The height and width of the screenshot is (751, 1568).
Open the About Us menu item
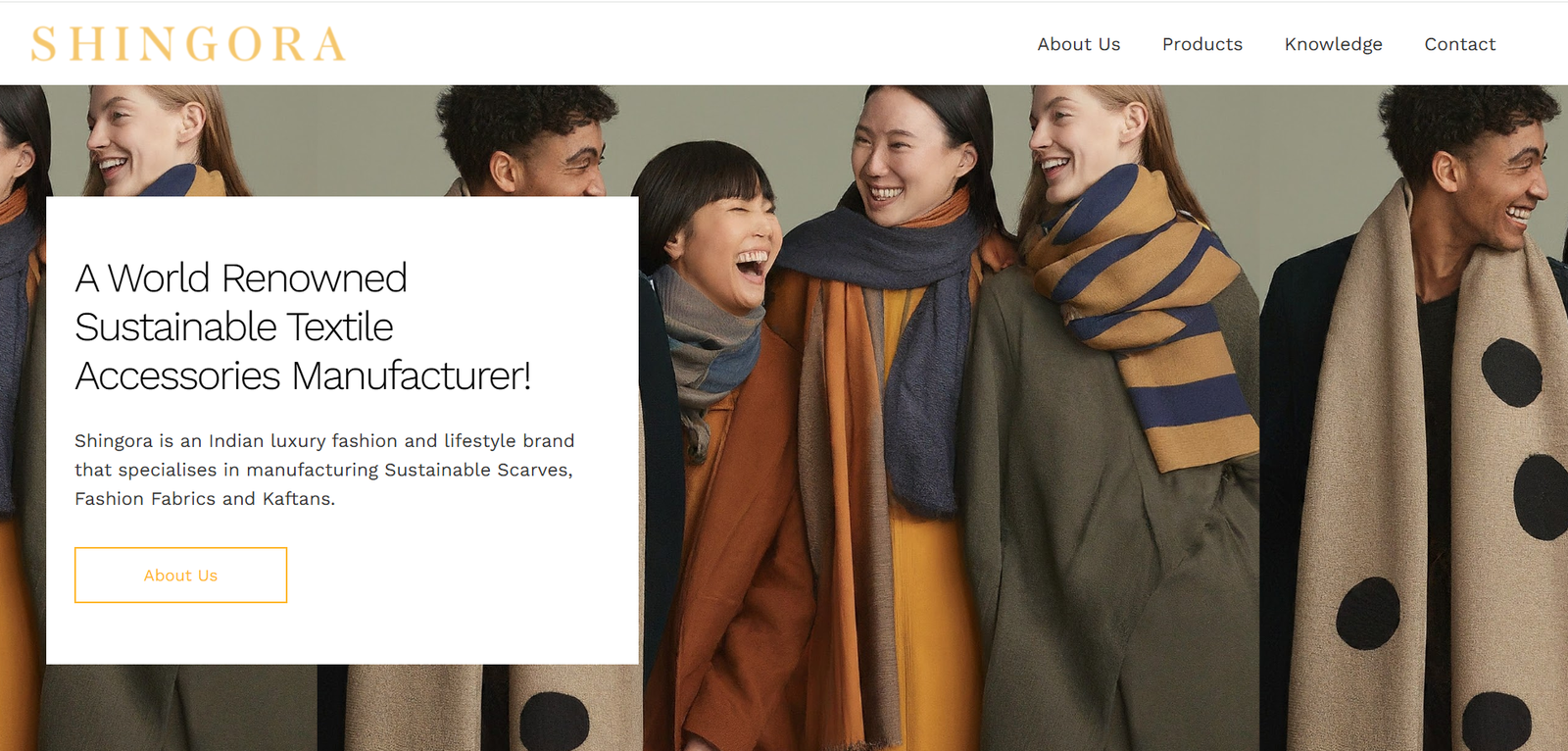(1078, 44)
